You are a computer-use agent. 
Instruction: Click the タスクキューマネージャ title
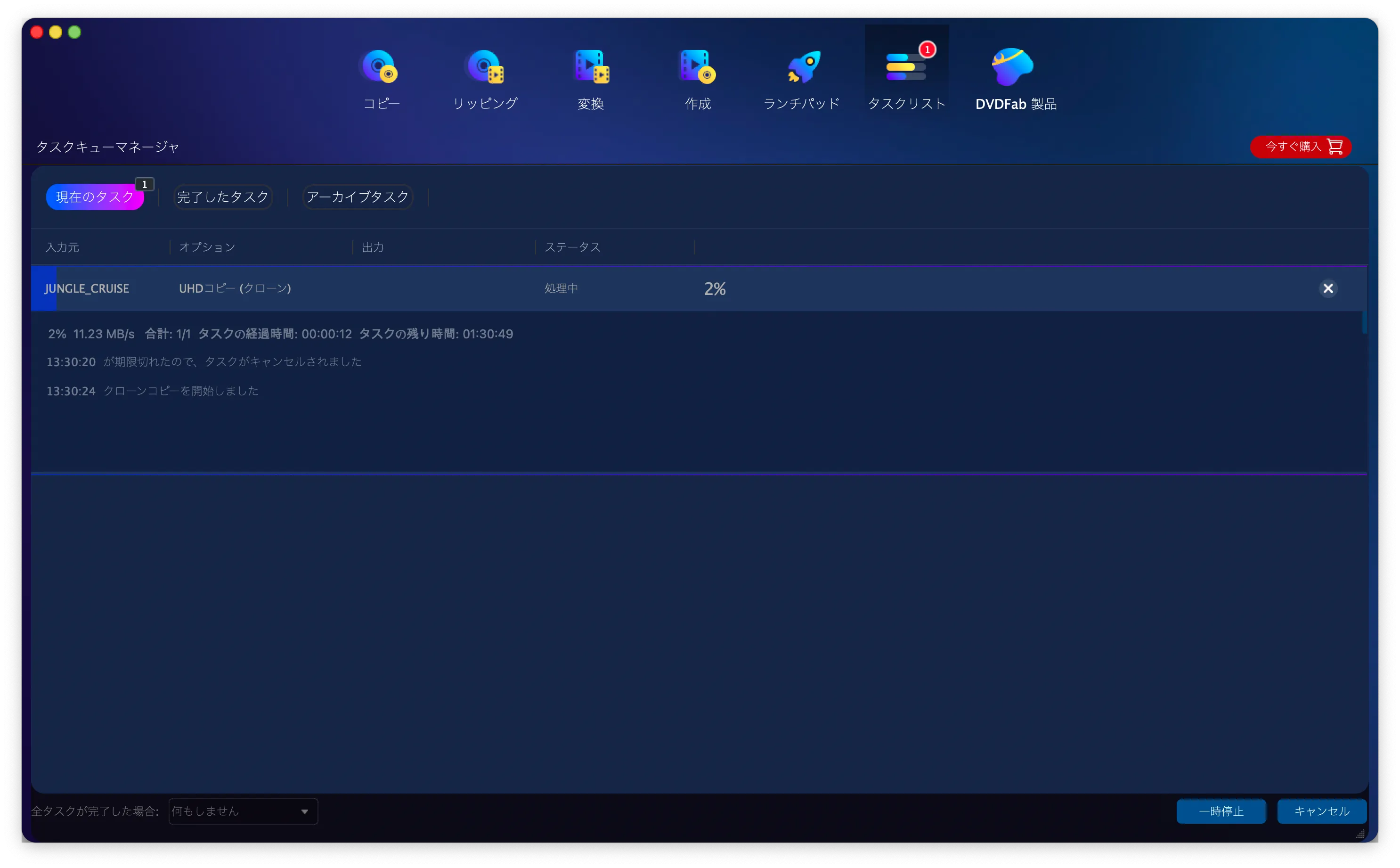click(x=108, y=147)
